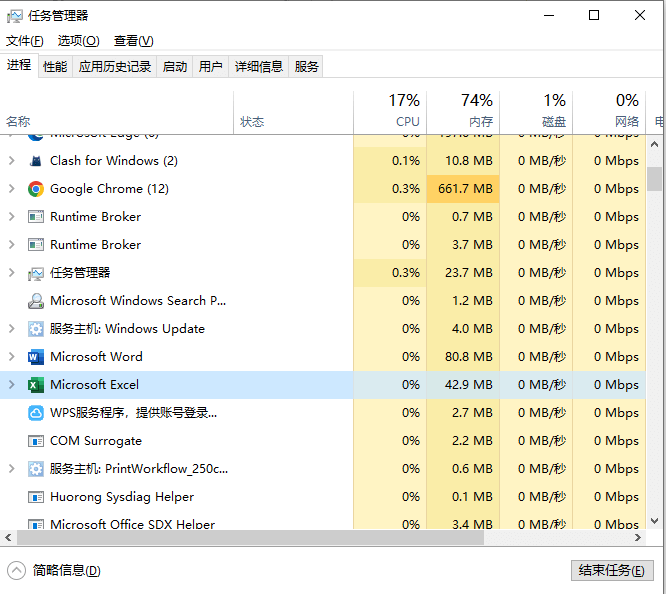
Task: Expand 服务主机: Windows Update row
Action: pyautogui.click(x=11, y=328)
